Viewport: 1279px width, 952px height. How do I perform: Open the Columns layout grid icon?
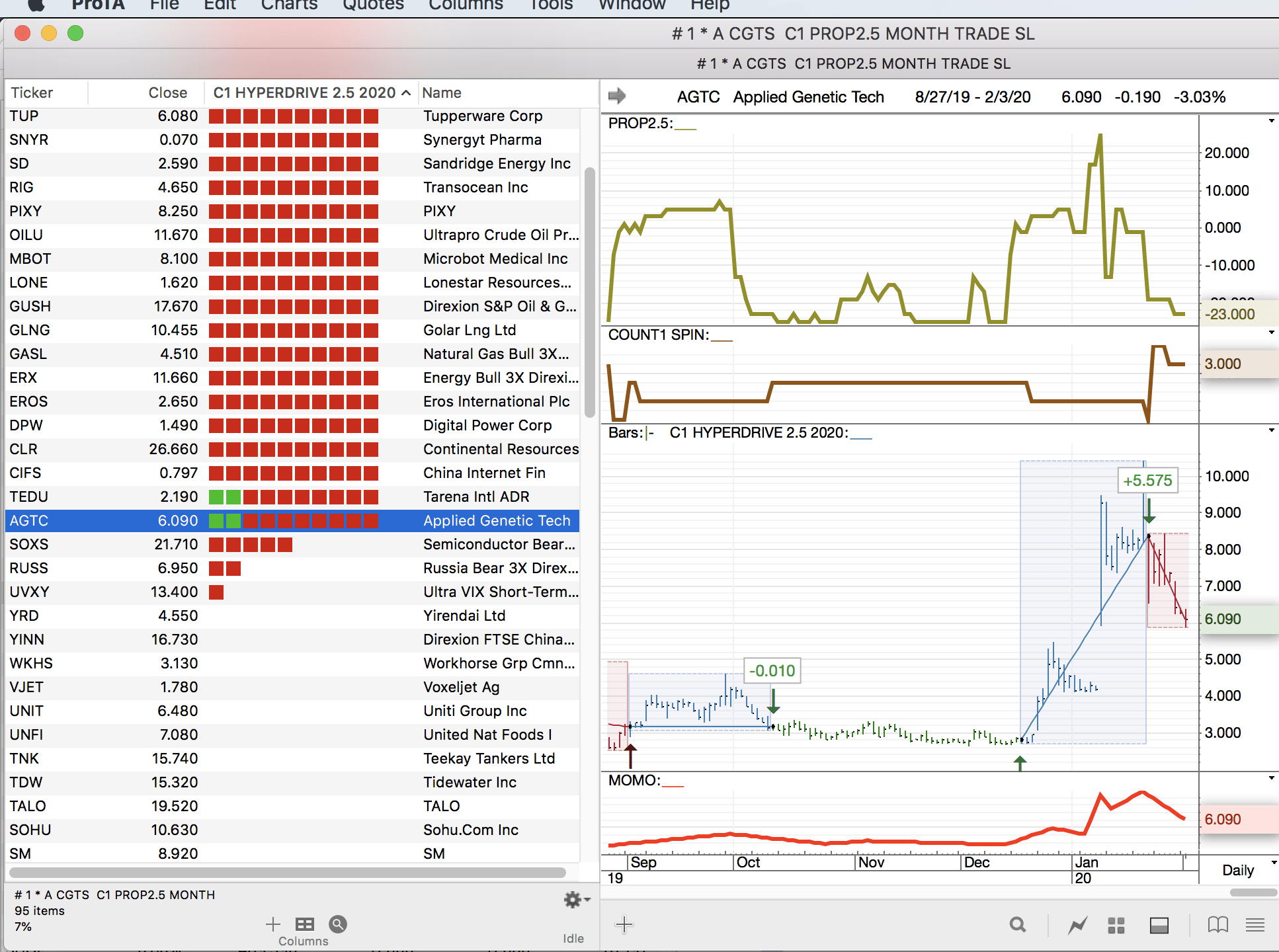click(304, 924)
